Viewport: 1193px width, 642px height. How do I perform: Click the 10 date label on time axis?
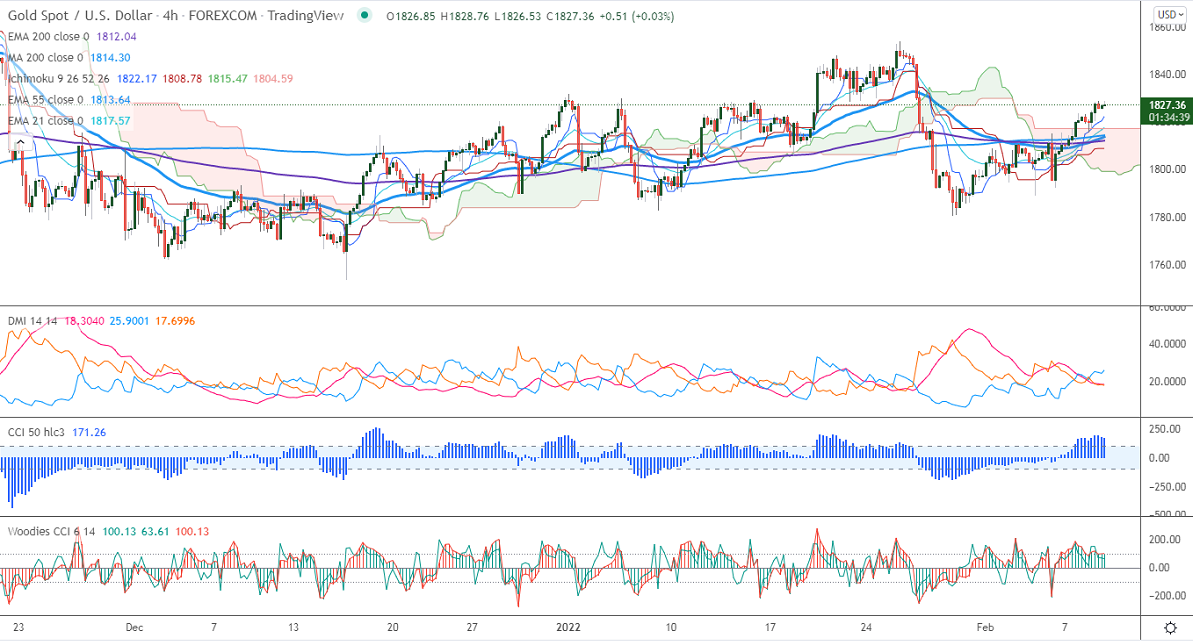click(671, 628)
